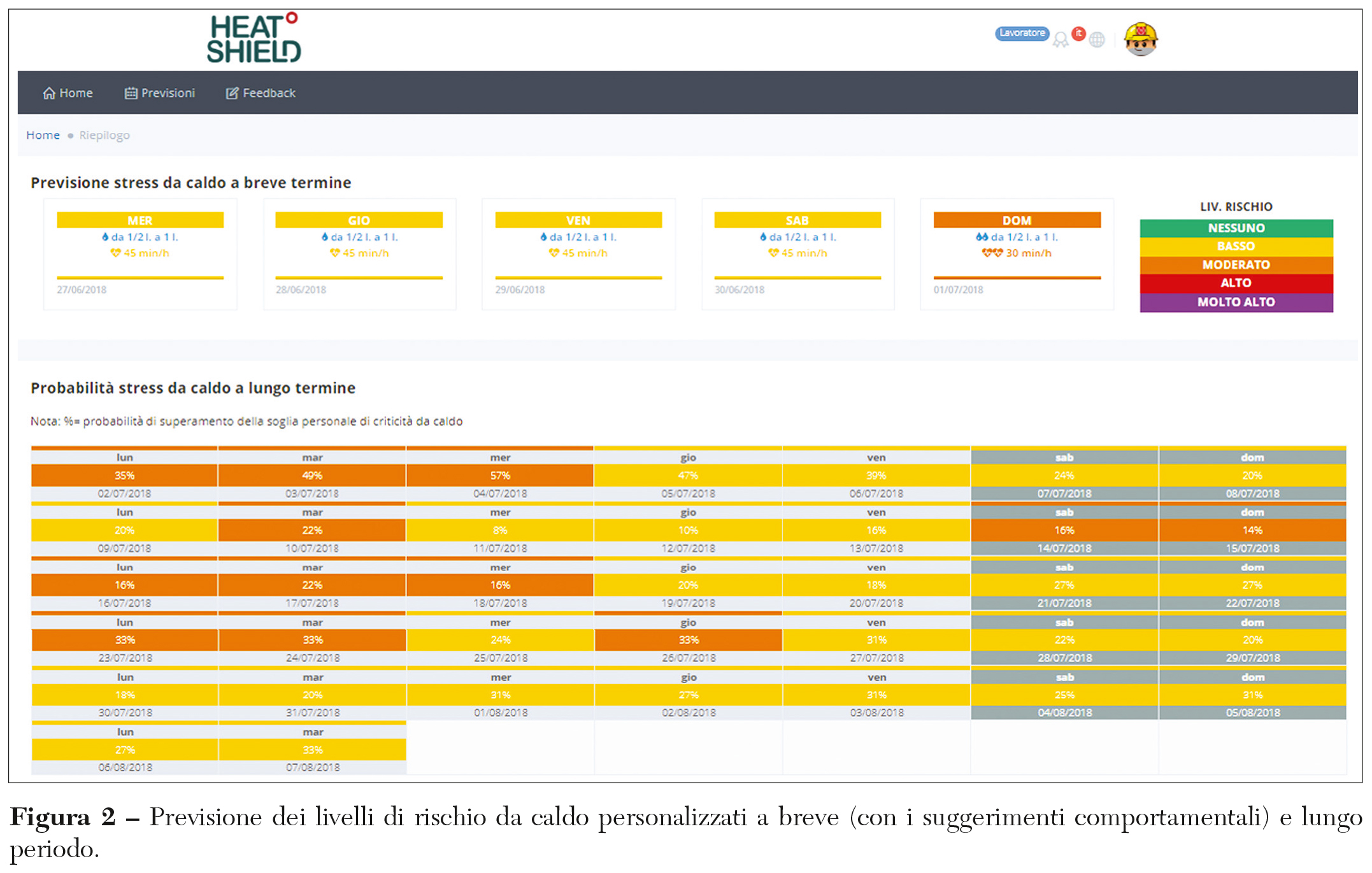Click the Heat Shield logo

[x=254, y=39]
